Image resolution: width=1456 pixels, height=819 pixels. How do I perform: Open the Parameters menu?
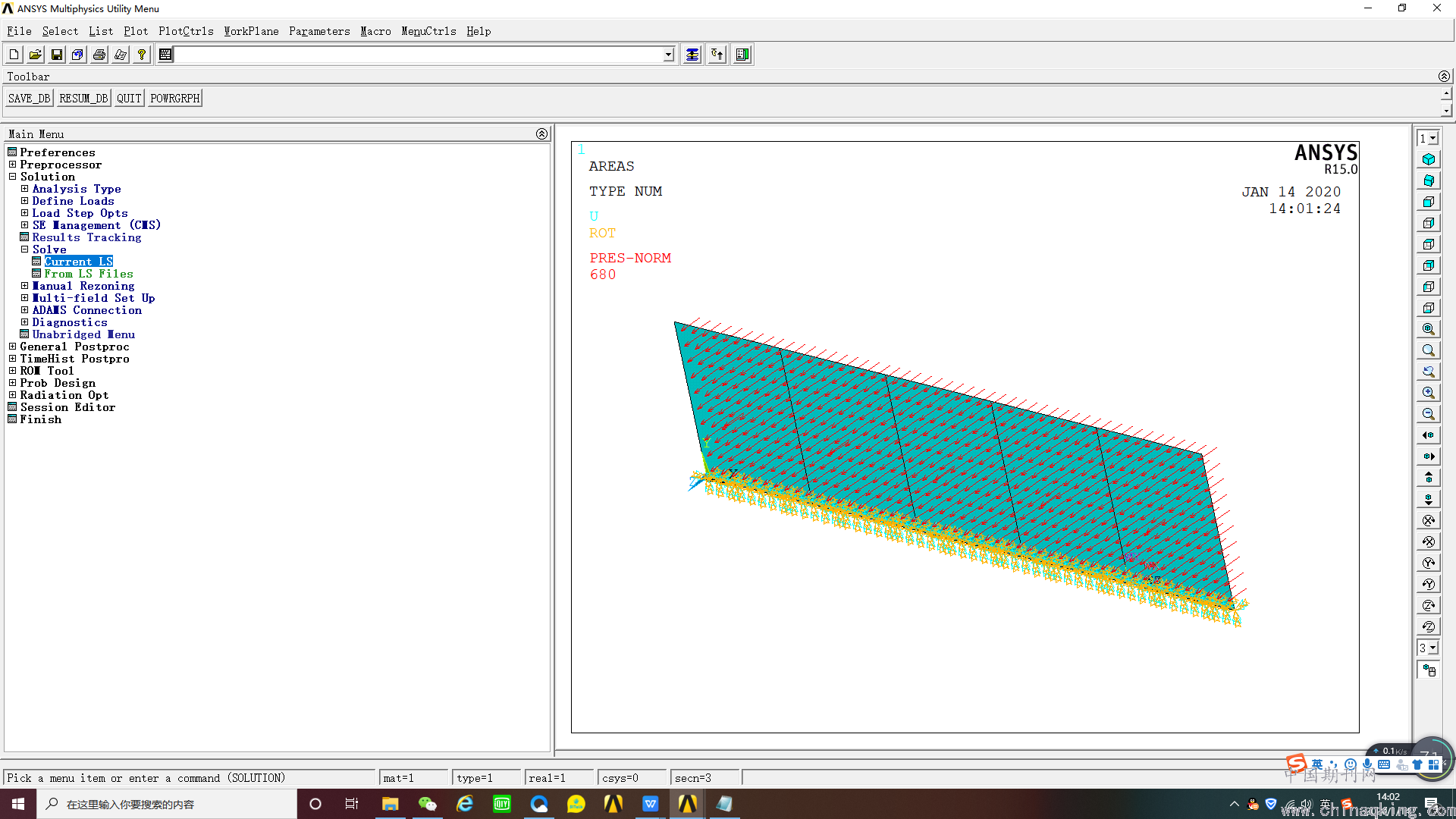point(319,31)
